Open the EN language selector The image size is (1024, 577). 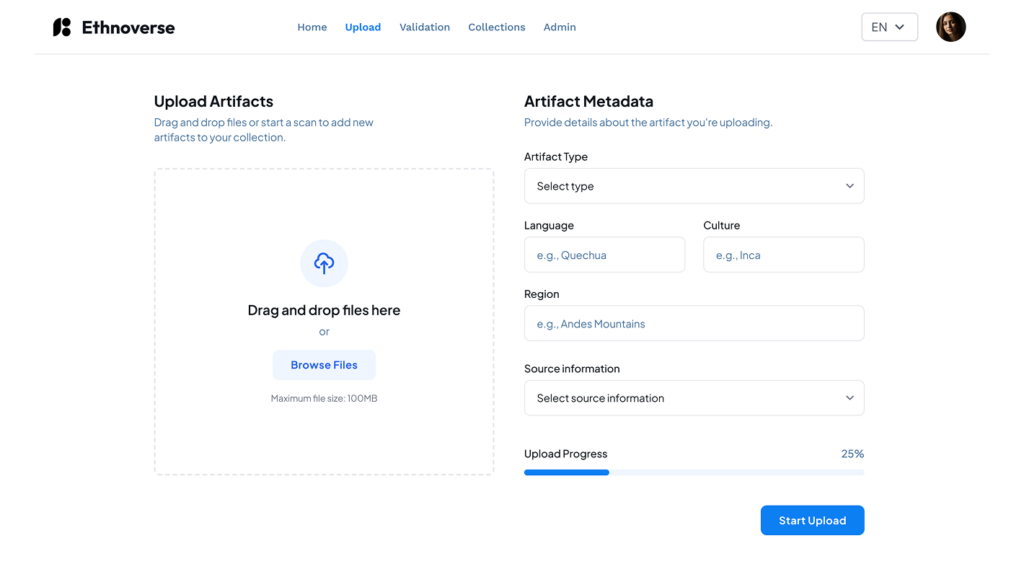[889, 27]
